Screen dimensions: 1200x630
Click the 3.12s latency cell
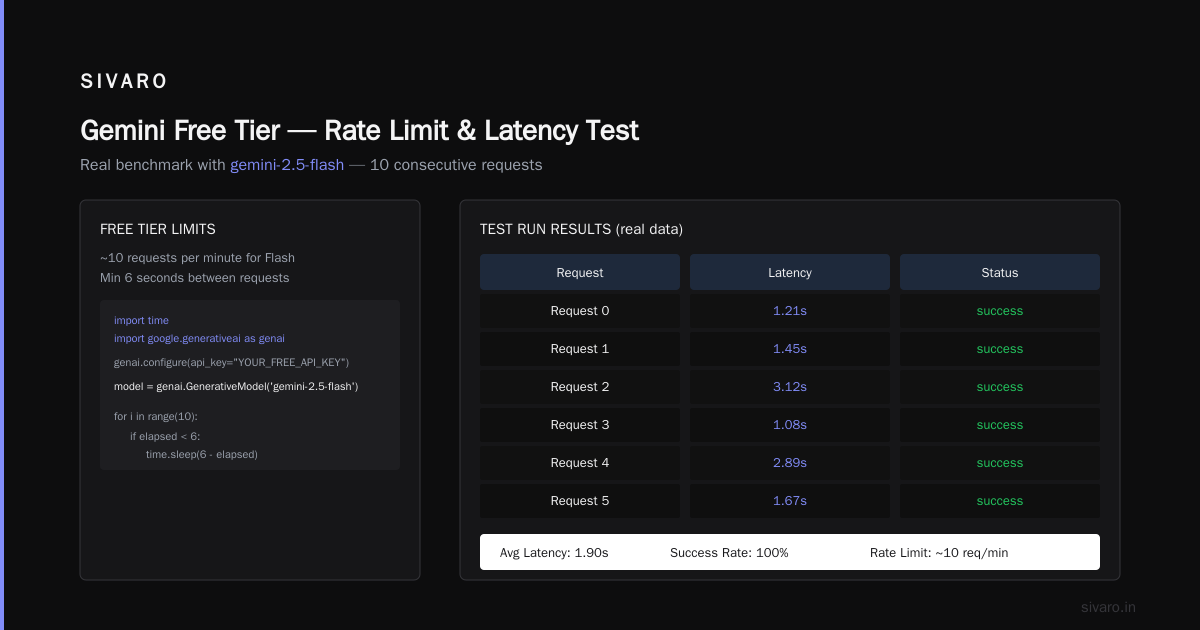tap(790, 387)
